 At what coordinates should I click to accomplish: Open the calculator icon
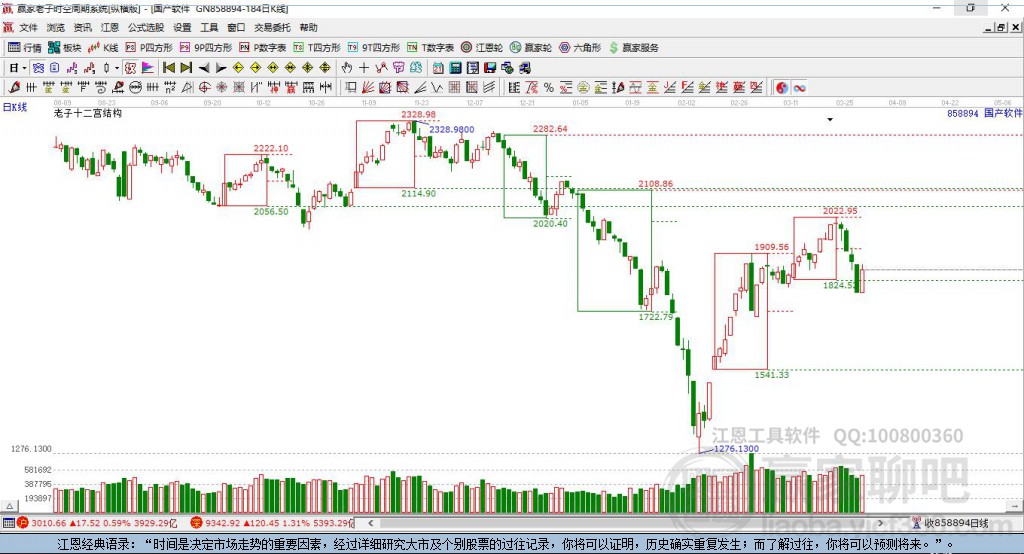(455, 68)
